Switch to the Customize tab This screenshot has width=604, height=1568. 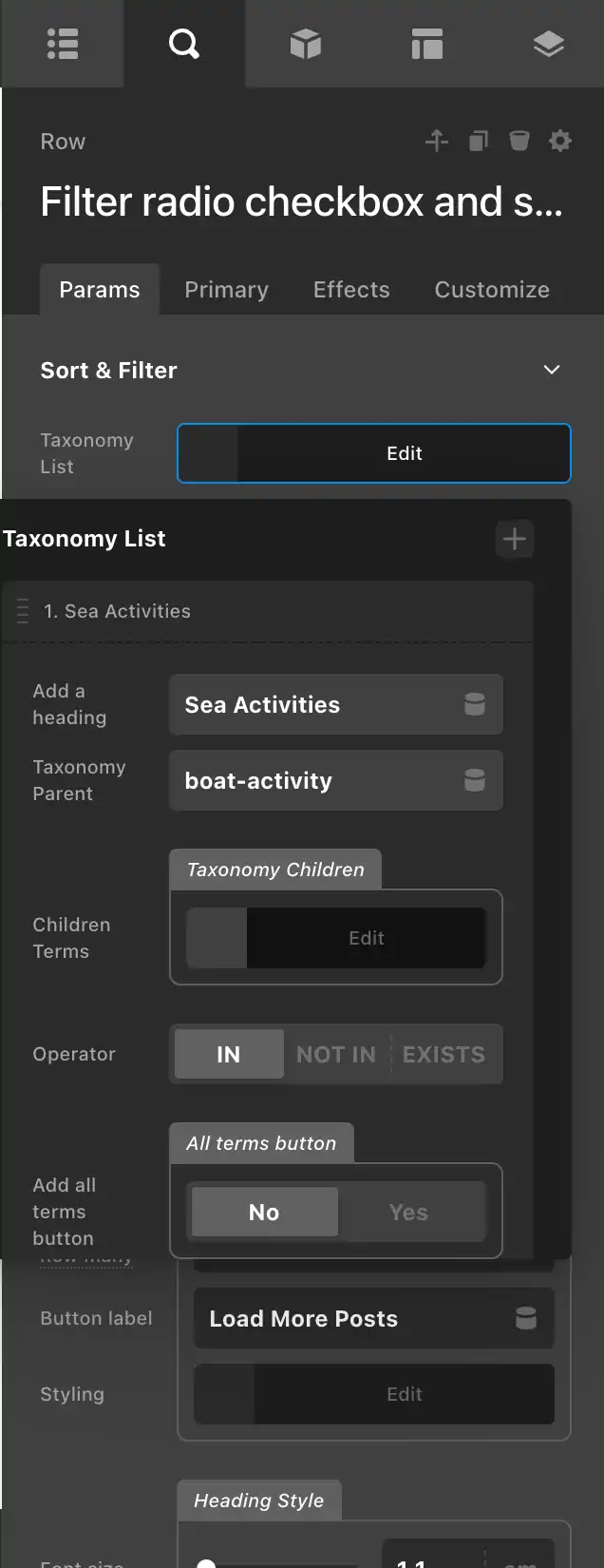point(492,290)
